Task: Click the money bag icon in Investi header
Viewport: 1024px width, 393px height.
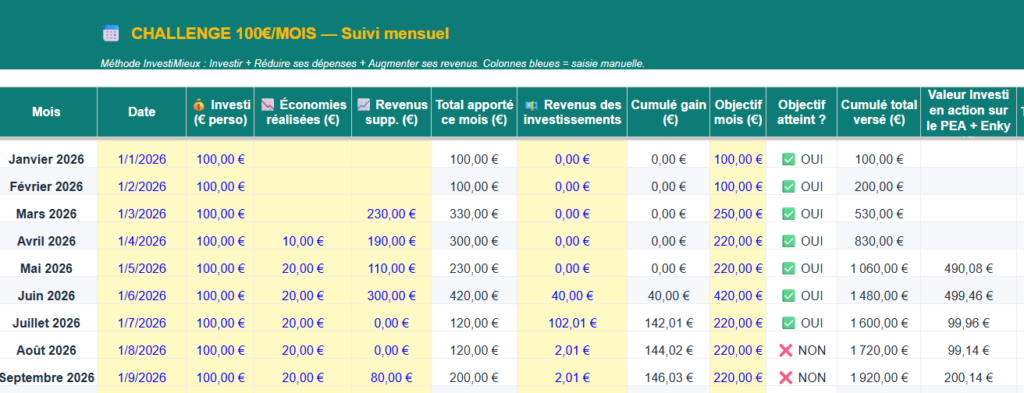Action: point(199,104)
